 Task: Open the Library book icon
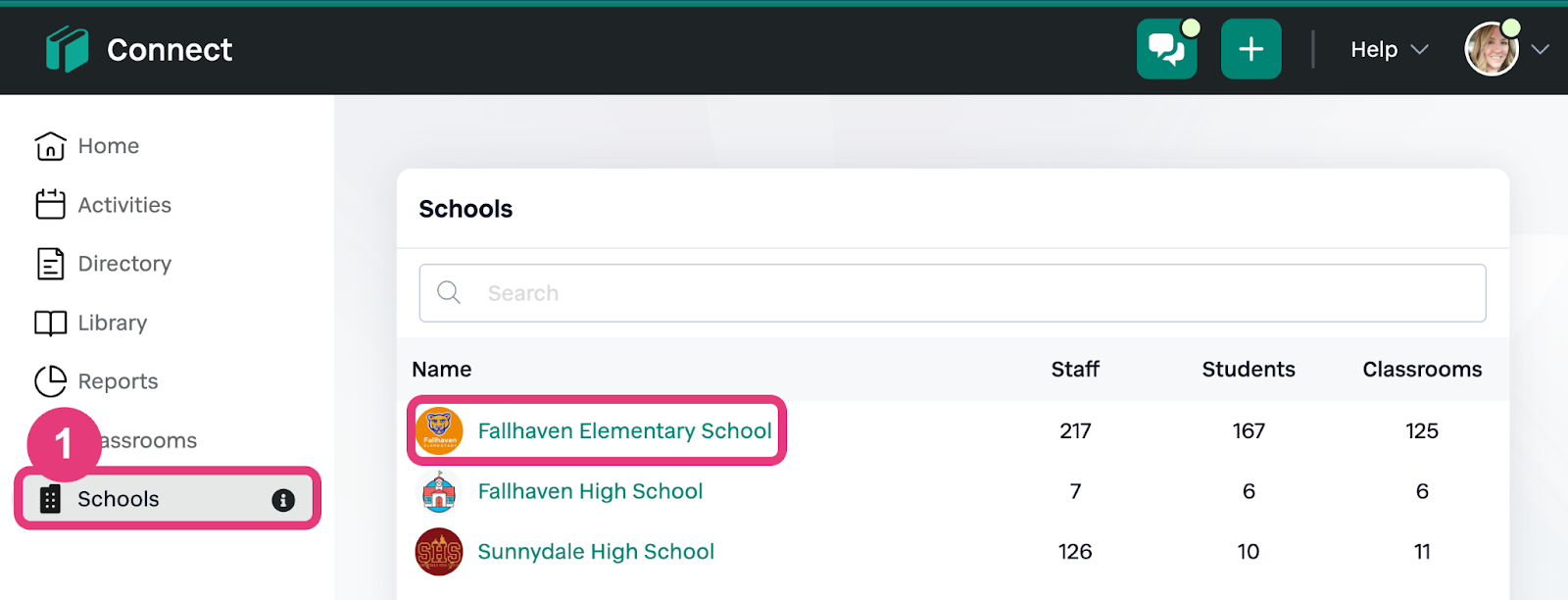click(x=50, y=322)
